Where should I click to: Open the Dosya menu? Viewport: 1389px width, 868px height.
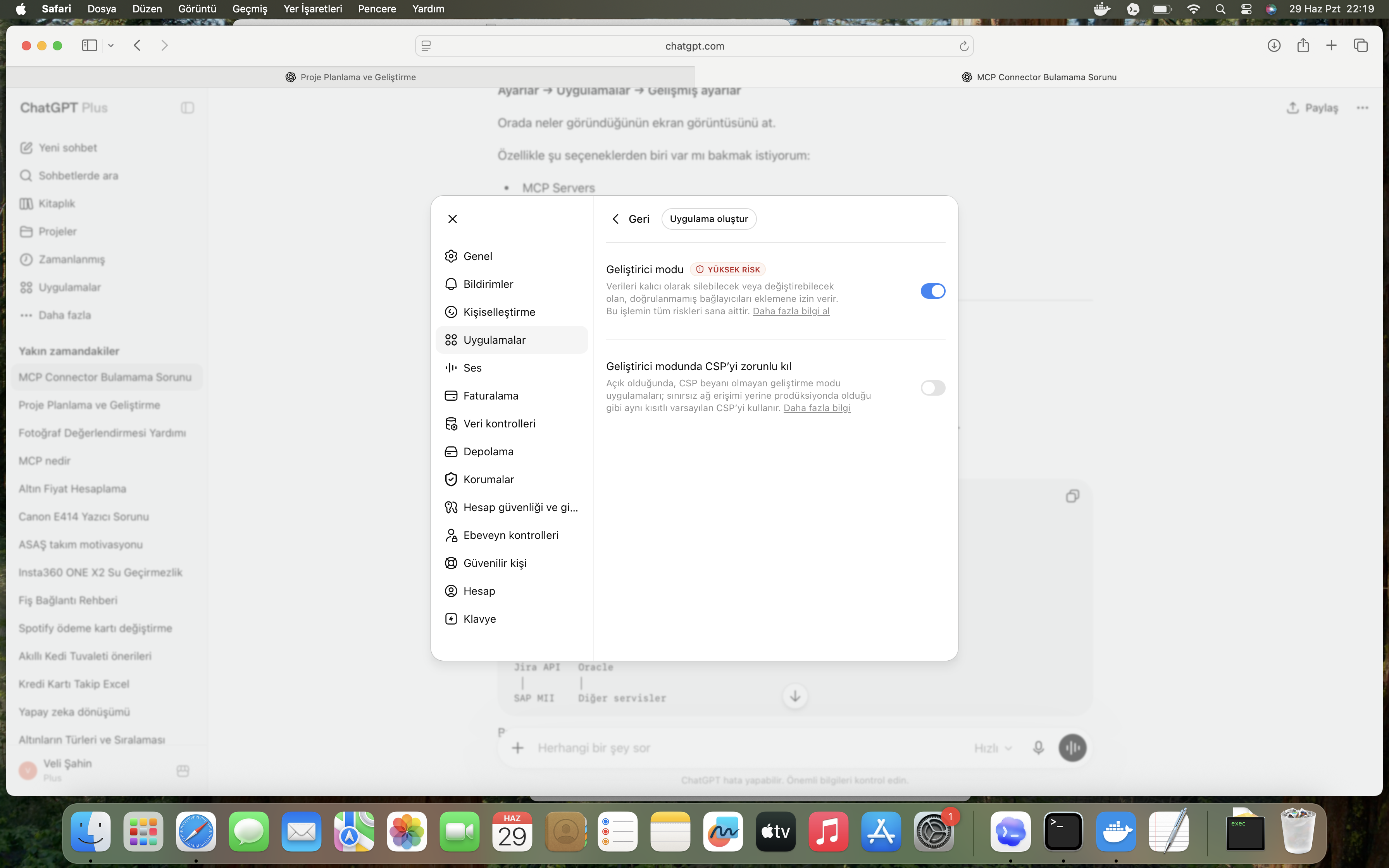102,9
